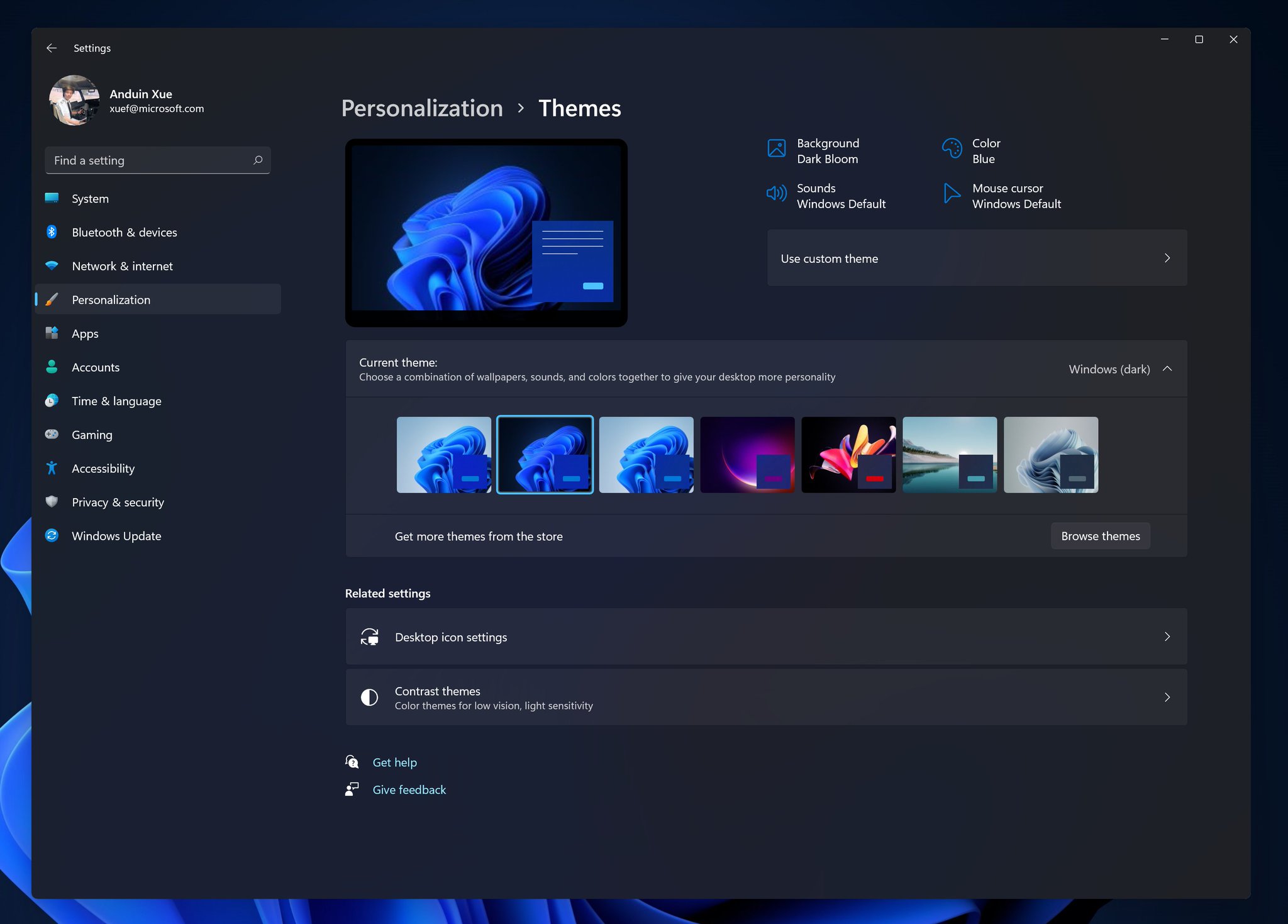Click the Color palette icon

click(x=952, y=148)
